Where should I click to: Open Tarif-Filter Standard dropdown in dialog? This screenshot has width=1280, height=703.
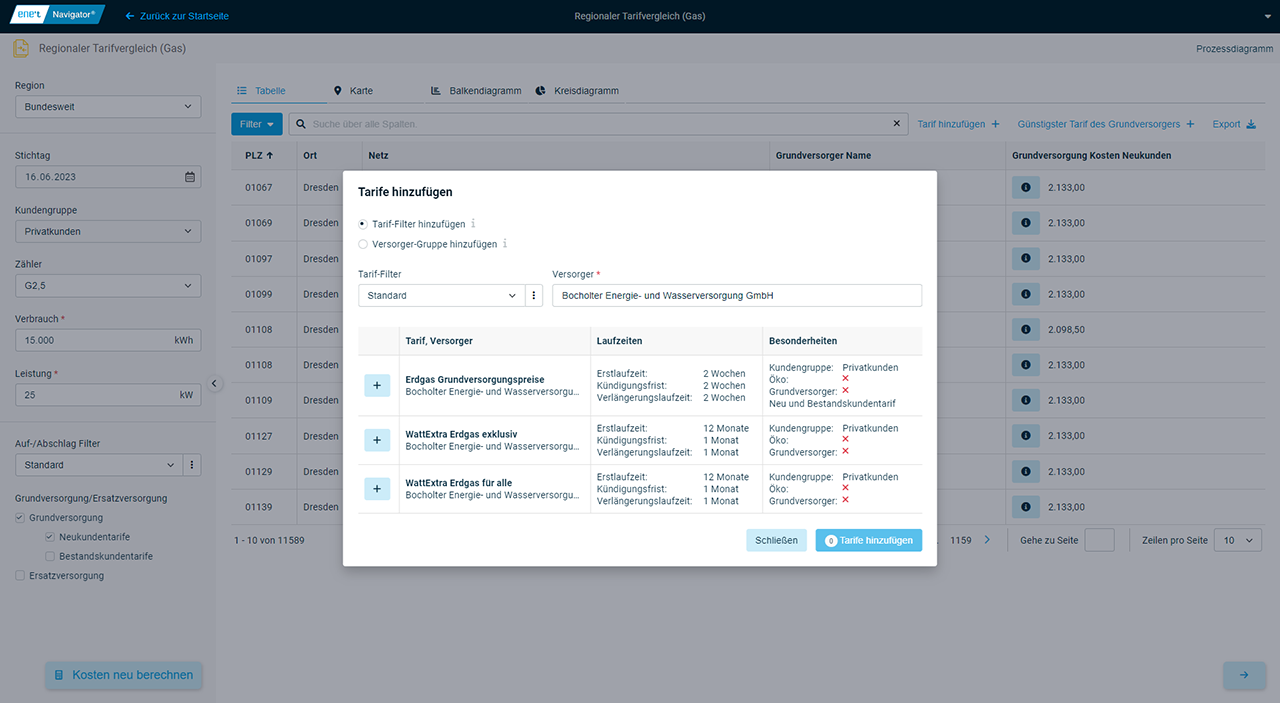click(441, 296)
